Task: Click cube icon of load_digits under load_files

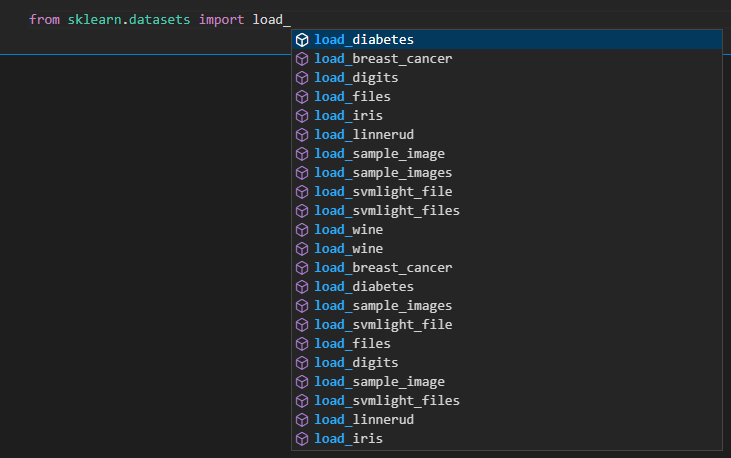Action: coord(302,363)
